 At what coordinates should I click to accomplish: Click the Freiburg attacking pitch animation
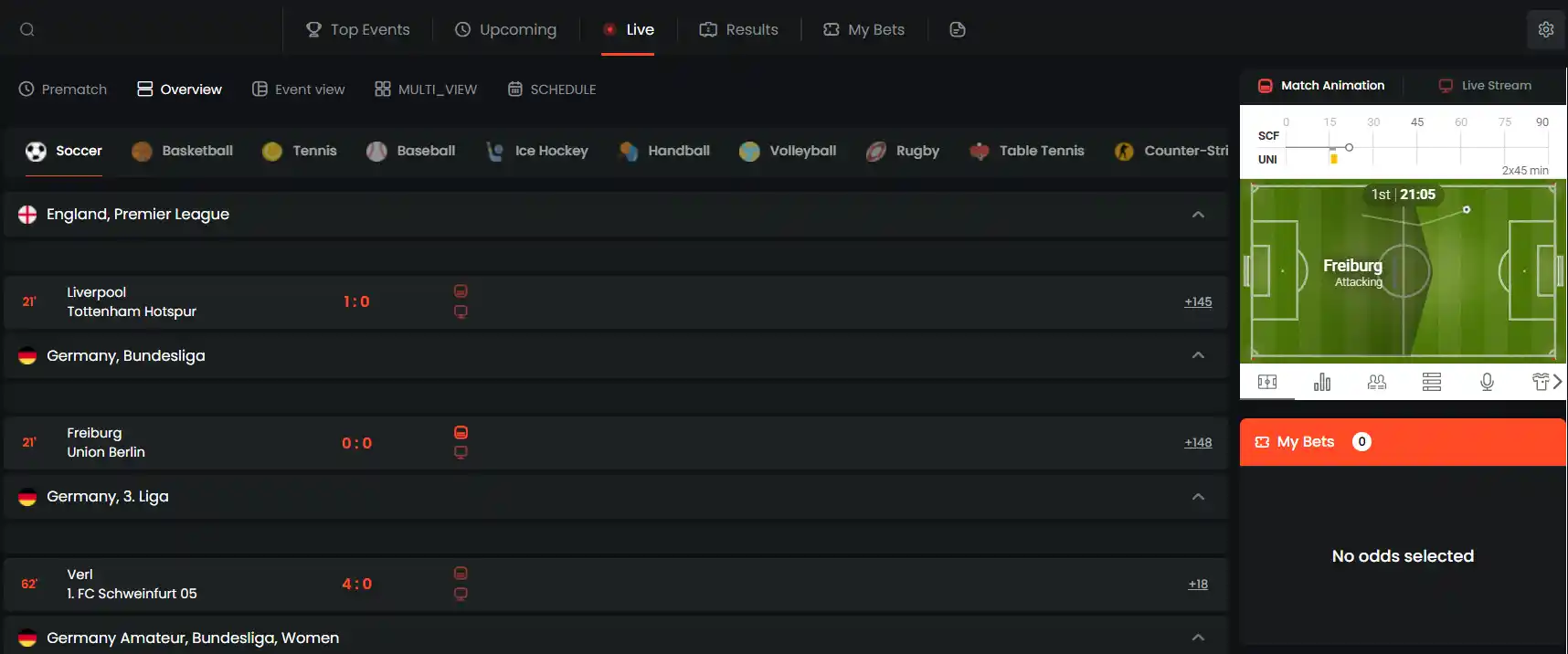click(1403, 271)
